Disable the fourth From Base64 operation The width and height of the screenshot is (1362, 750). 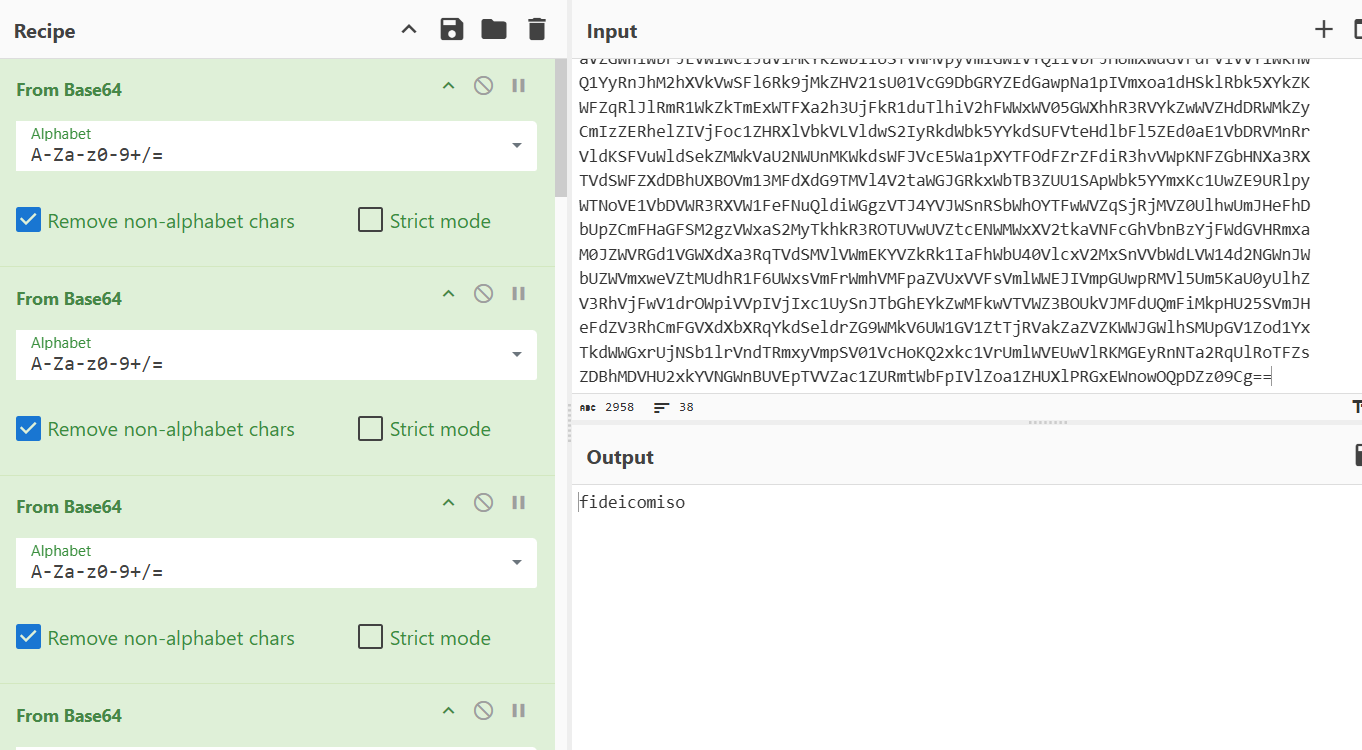pos(483,711)
